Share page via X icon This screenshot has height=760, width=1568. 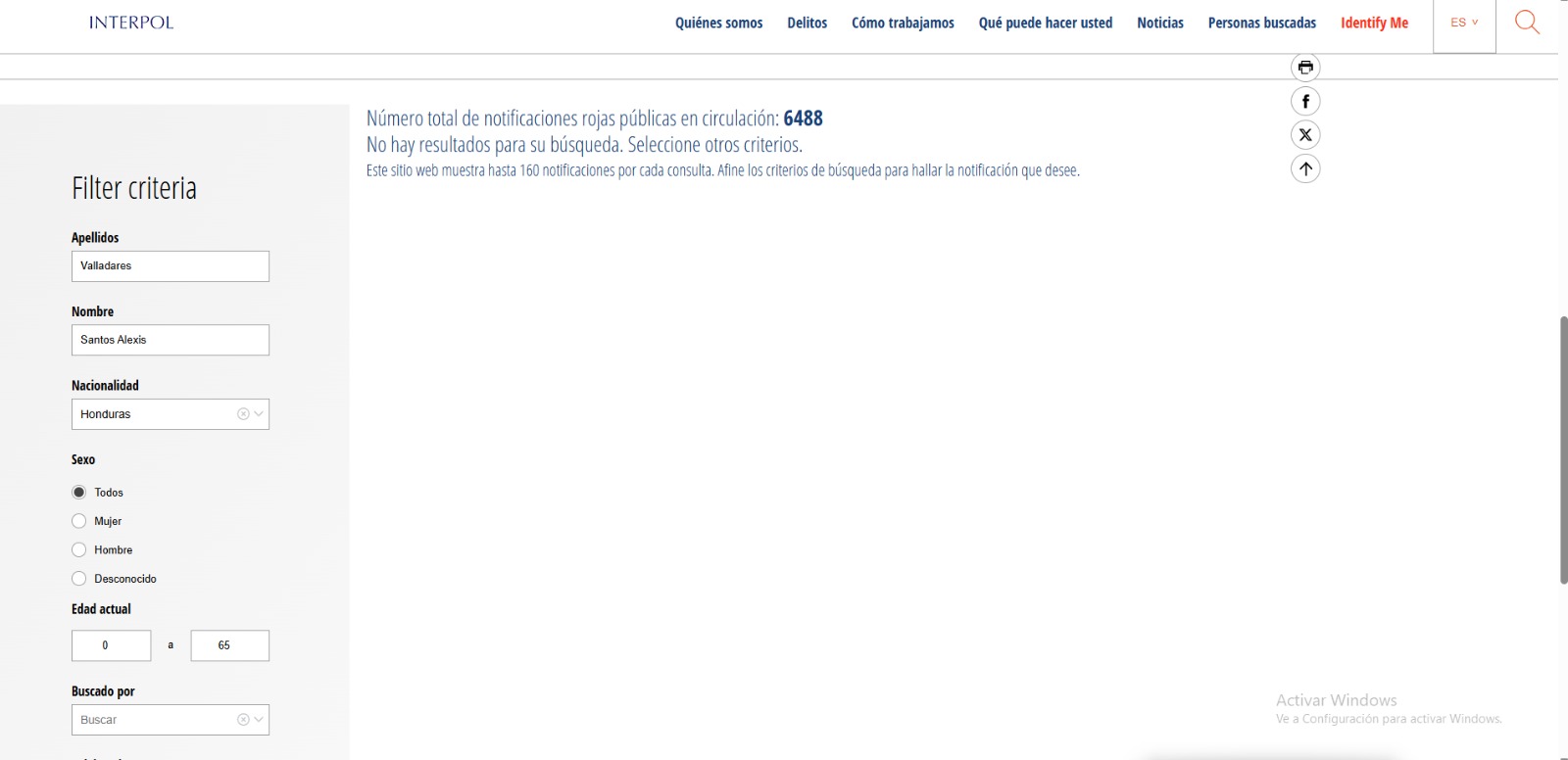point(1305,135)
